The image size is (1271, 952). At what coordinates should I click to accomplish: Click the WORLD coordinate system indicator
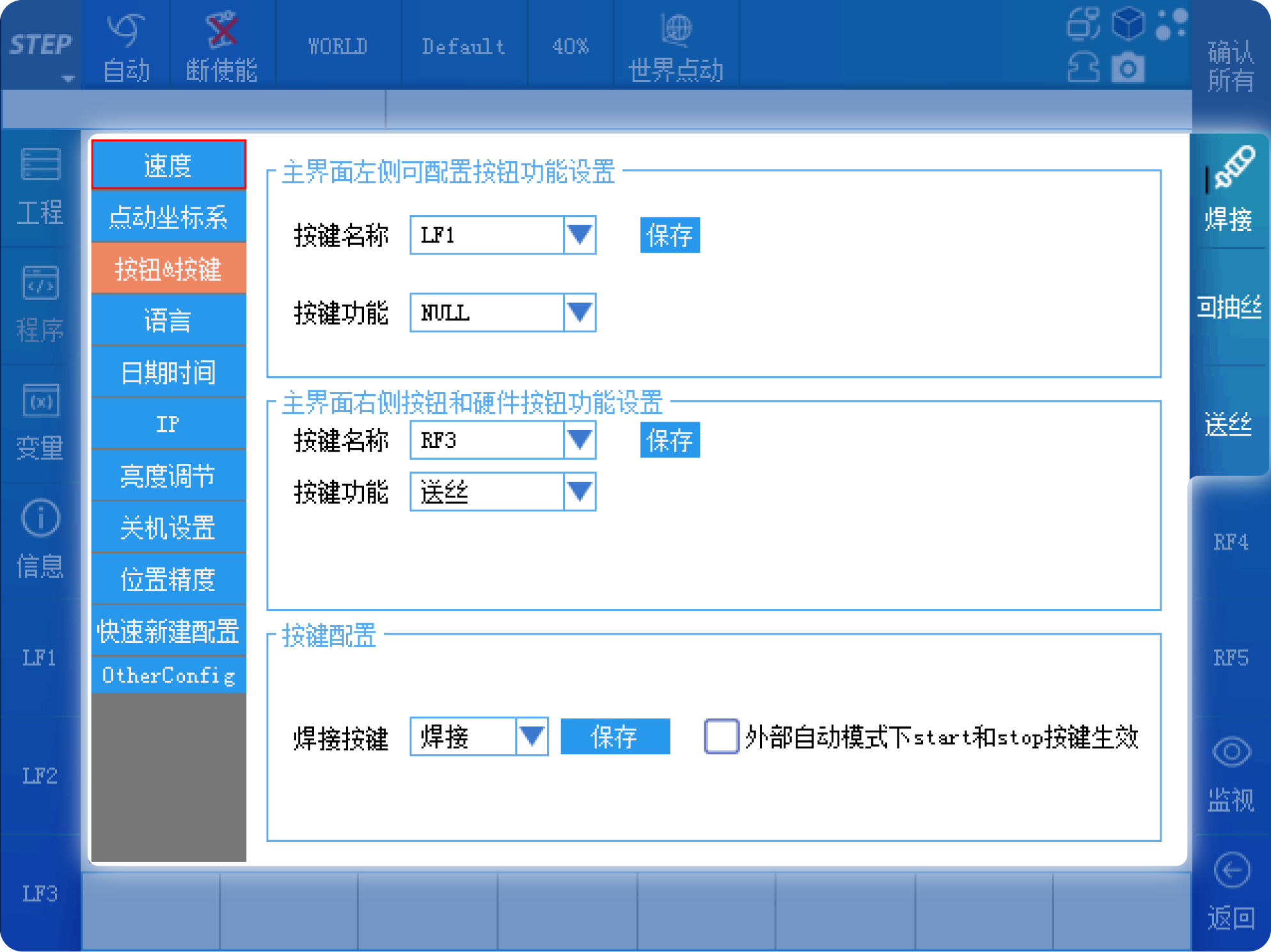(338, 46)
